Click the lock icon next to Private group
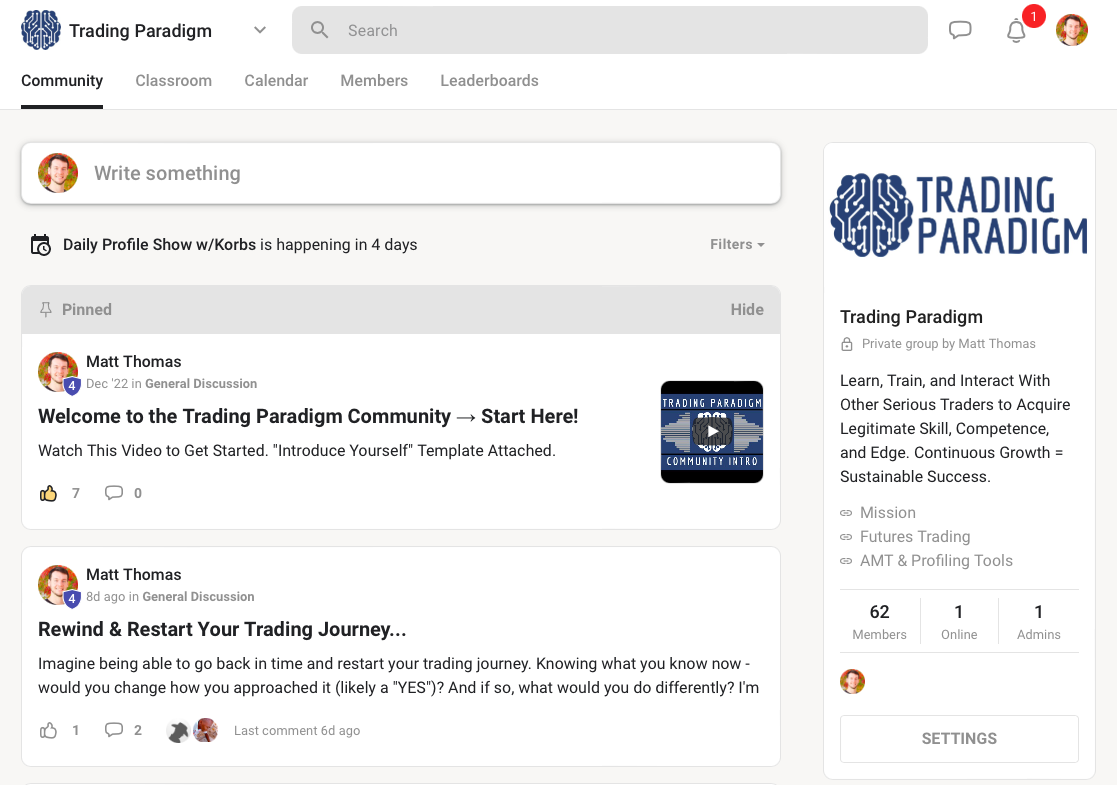 point(846,343)
